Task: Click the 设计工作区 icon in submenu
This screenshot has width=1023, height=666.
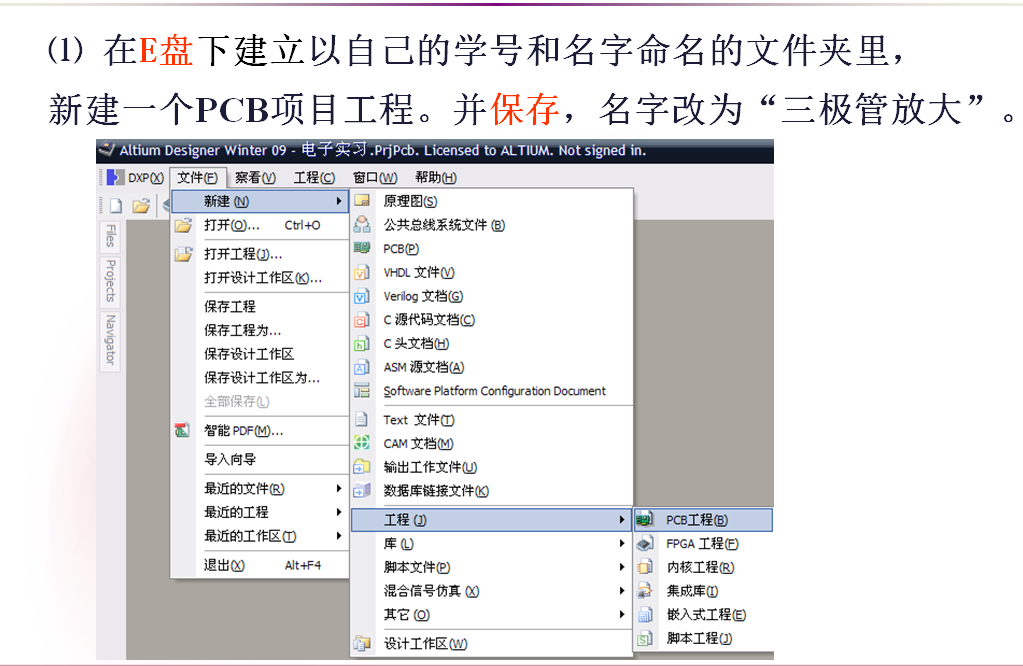Action: click(x=362, y=644)
